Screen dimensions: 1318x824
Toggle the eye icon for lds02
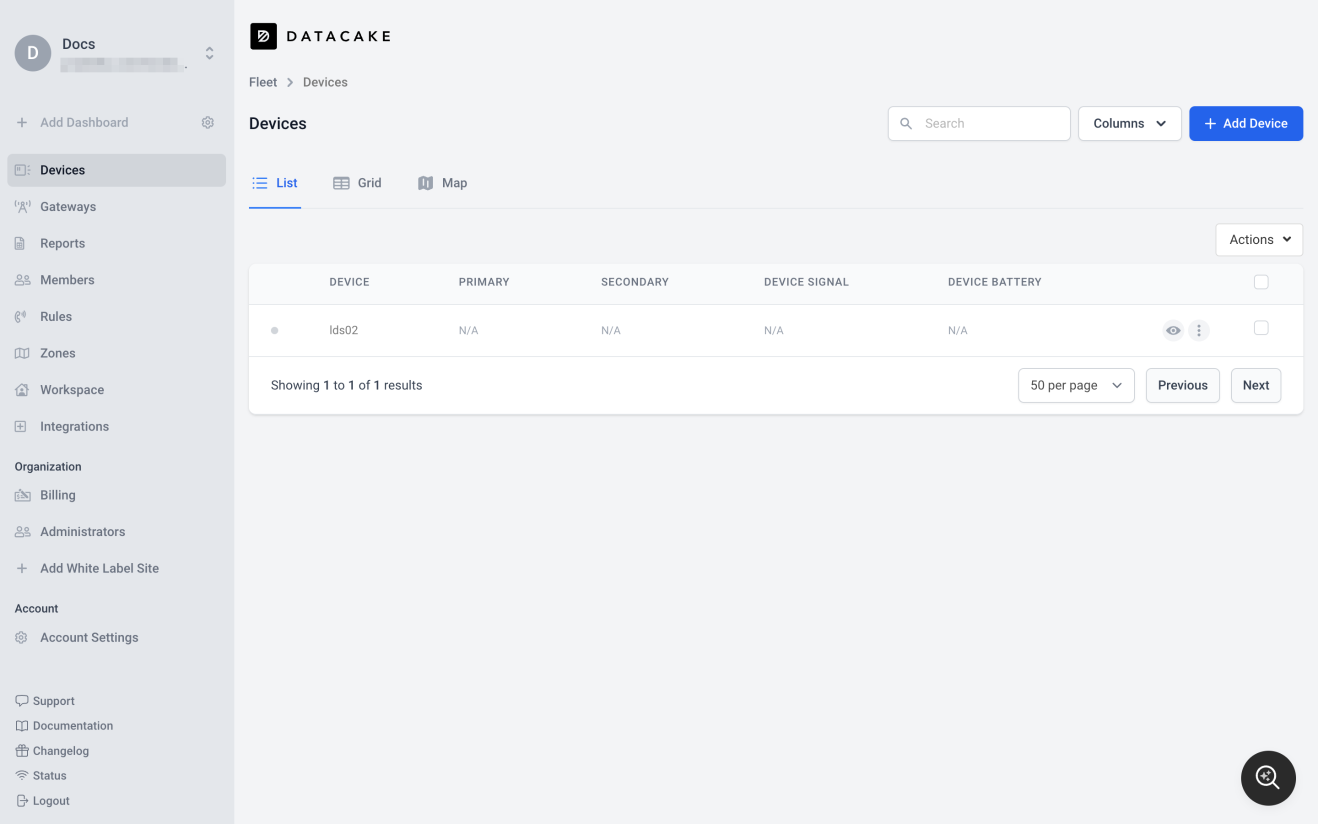click(1173, 331)
